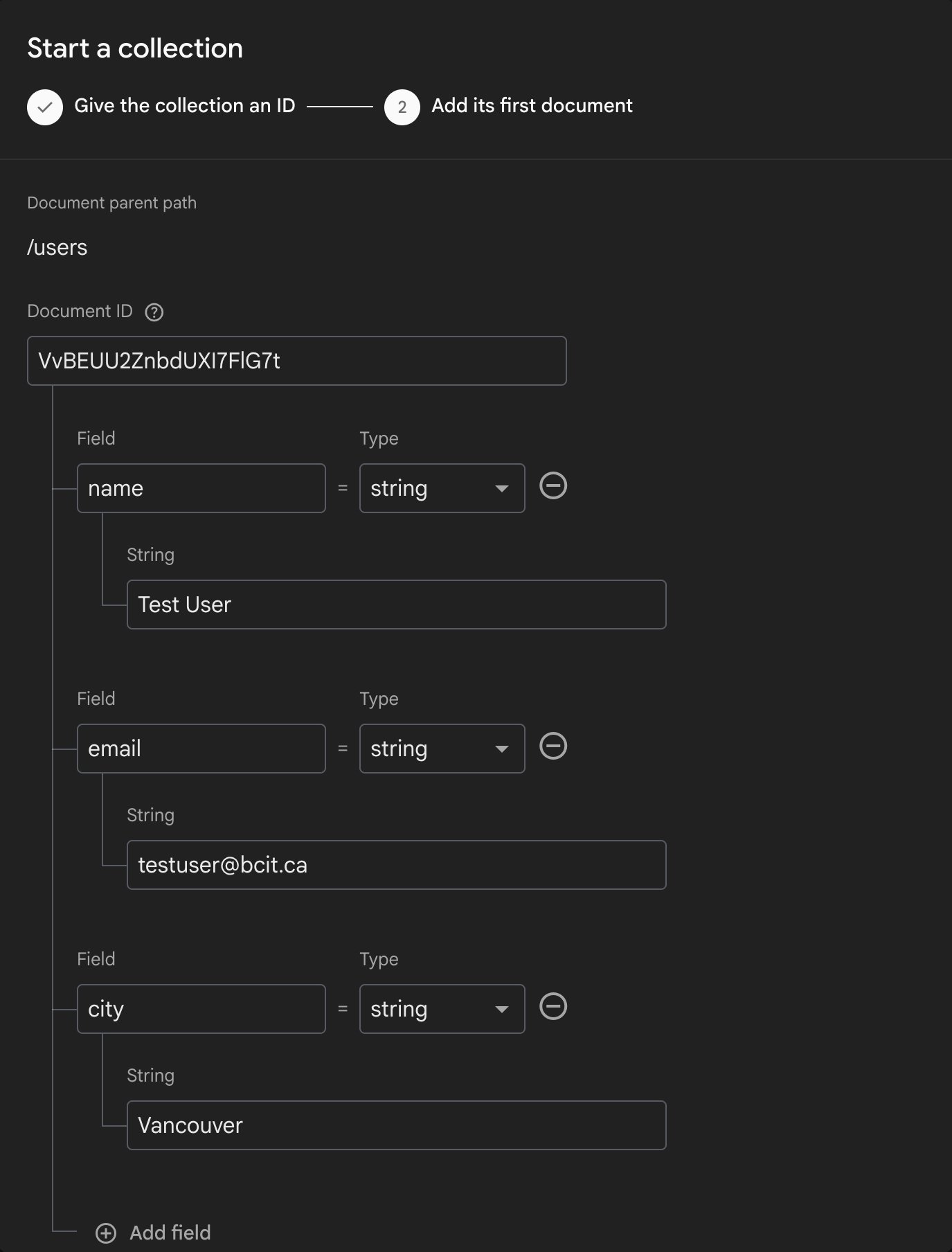Remove the name field row
952x1252 pixels.
(x=553, y=485)
